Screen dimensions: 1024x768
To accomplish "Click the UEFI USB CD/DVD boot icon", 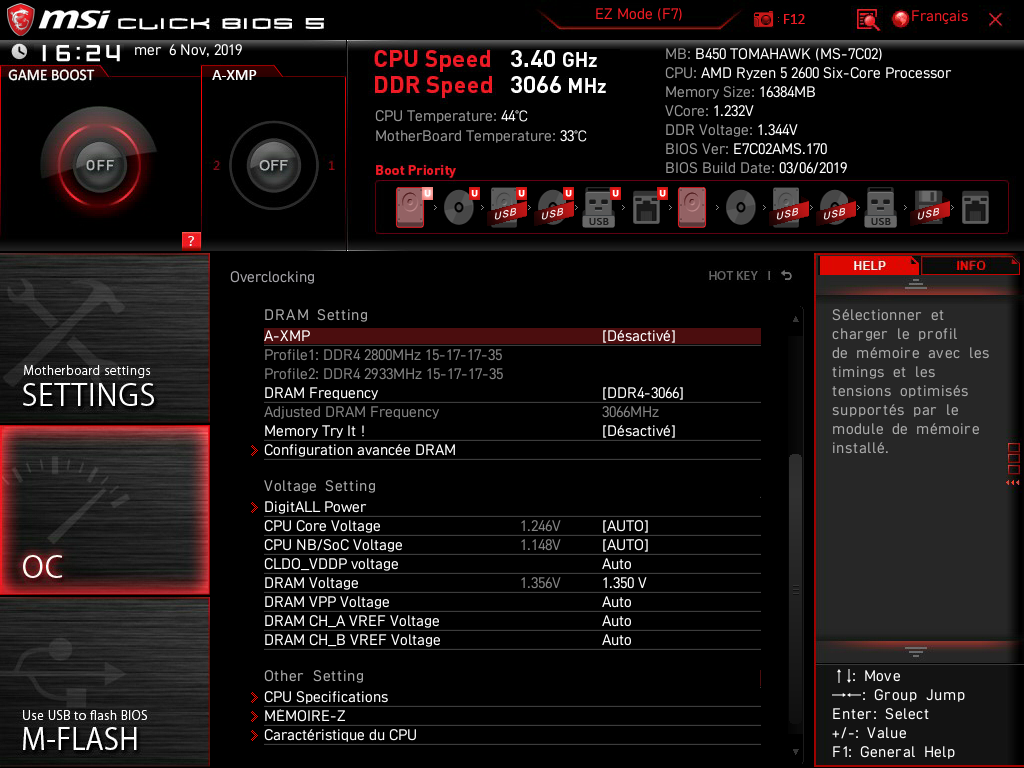I will pyautogui.click(x=554, y=208).
